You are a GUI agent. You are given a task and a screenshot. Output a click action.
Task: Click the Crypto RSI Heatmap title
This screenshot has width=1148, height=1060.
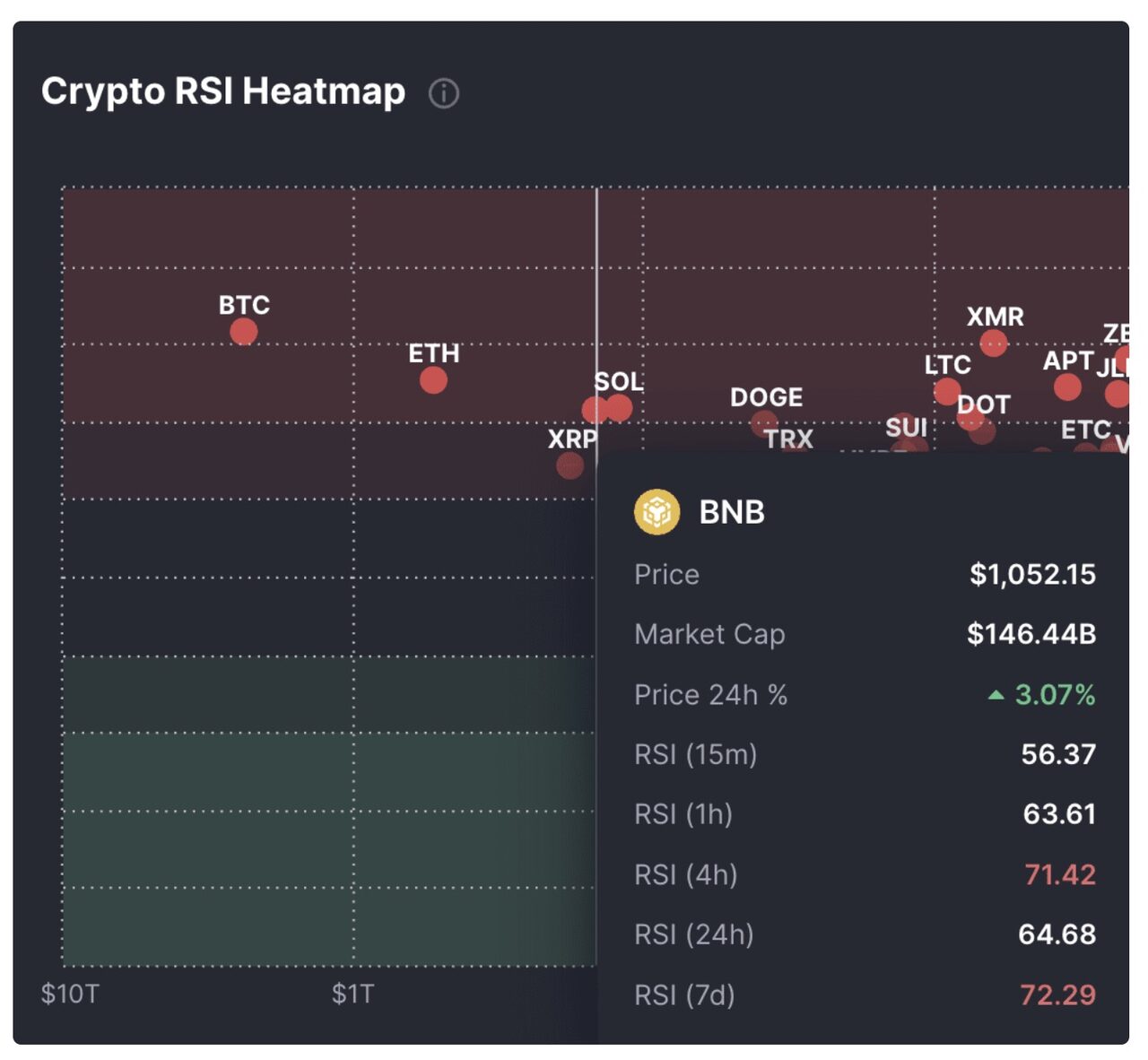coord(223,91)
